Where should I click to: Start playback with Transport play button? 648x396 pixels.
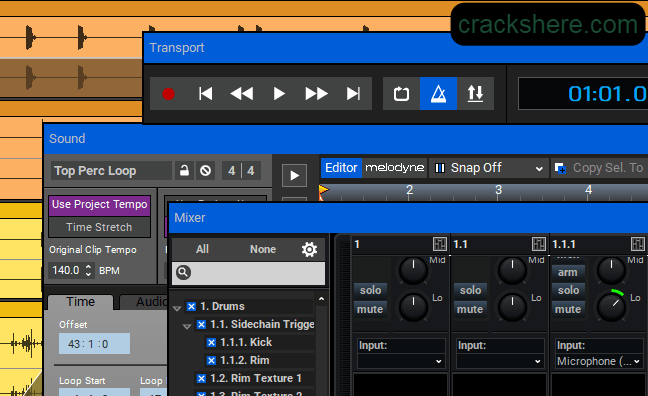279,94
